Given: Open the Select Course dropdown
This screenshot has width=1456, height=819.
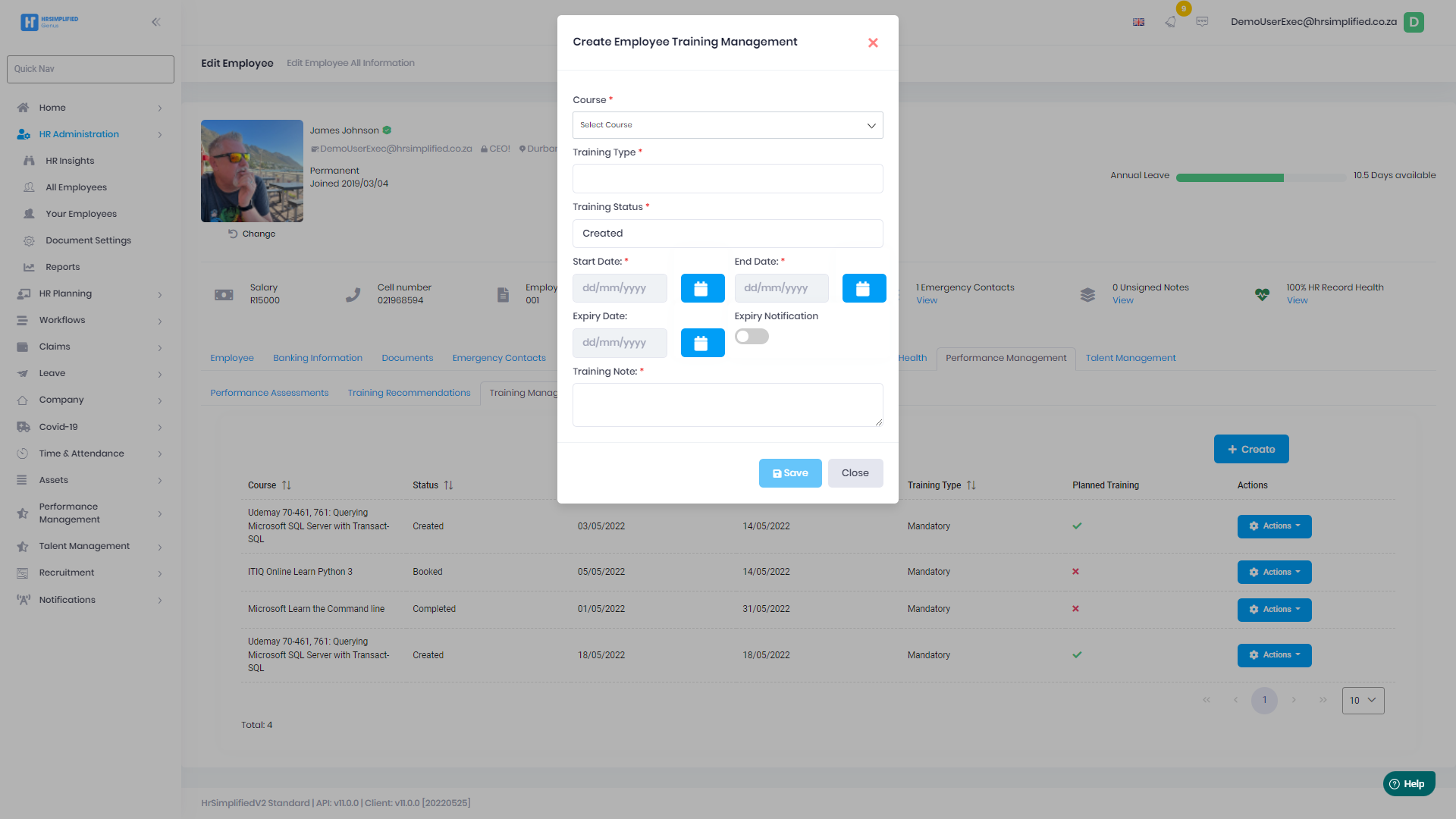Looking at the screenshot, I should pyautogui.click(x=727, y=125).
